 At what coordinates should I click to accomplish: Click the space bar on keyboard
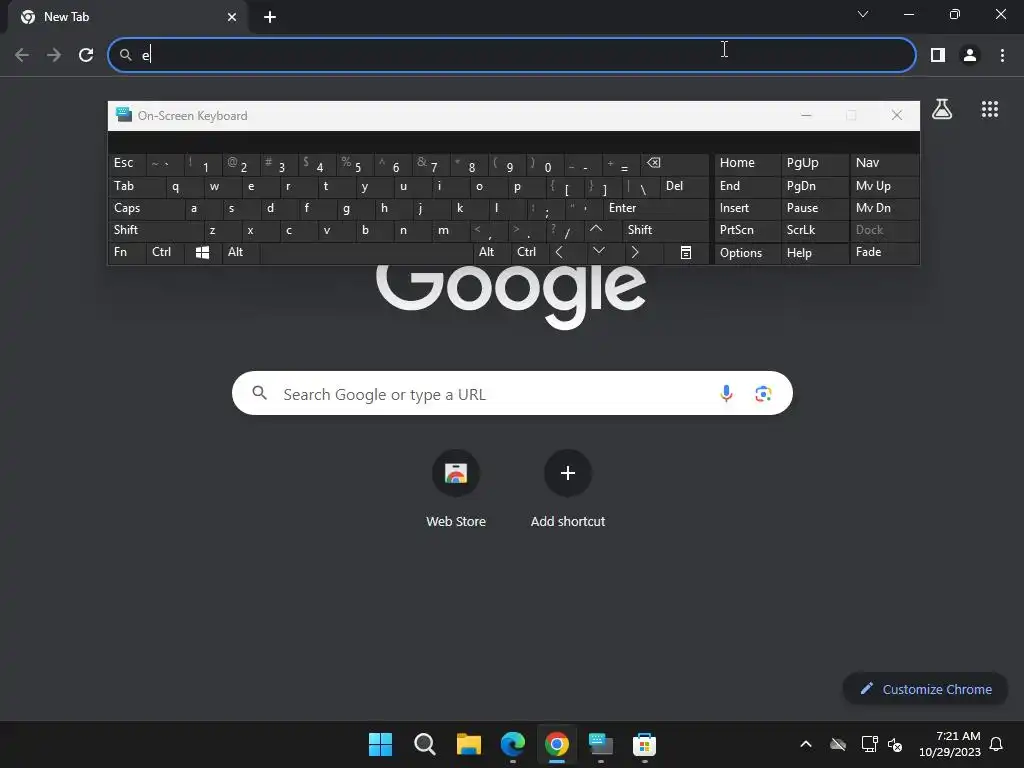(x=366, y=253)
